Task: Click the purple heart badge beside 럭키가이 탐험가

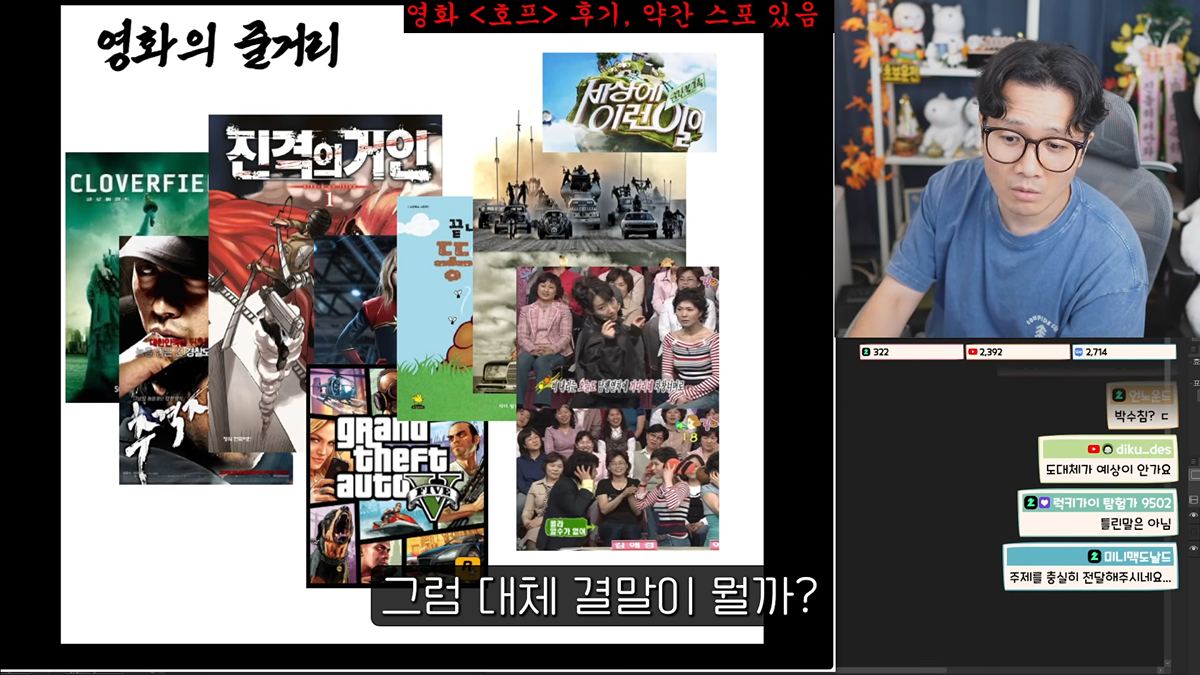Action: click(x=1043, y=503)
